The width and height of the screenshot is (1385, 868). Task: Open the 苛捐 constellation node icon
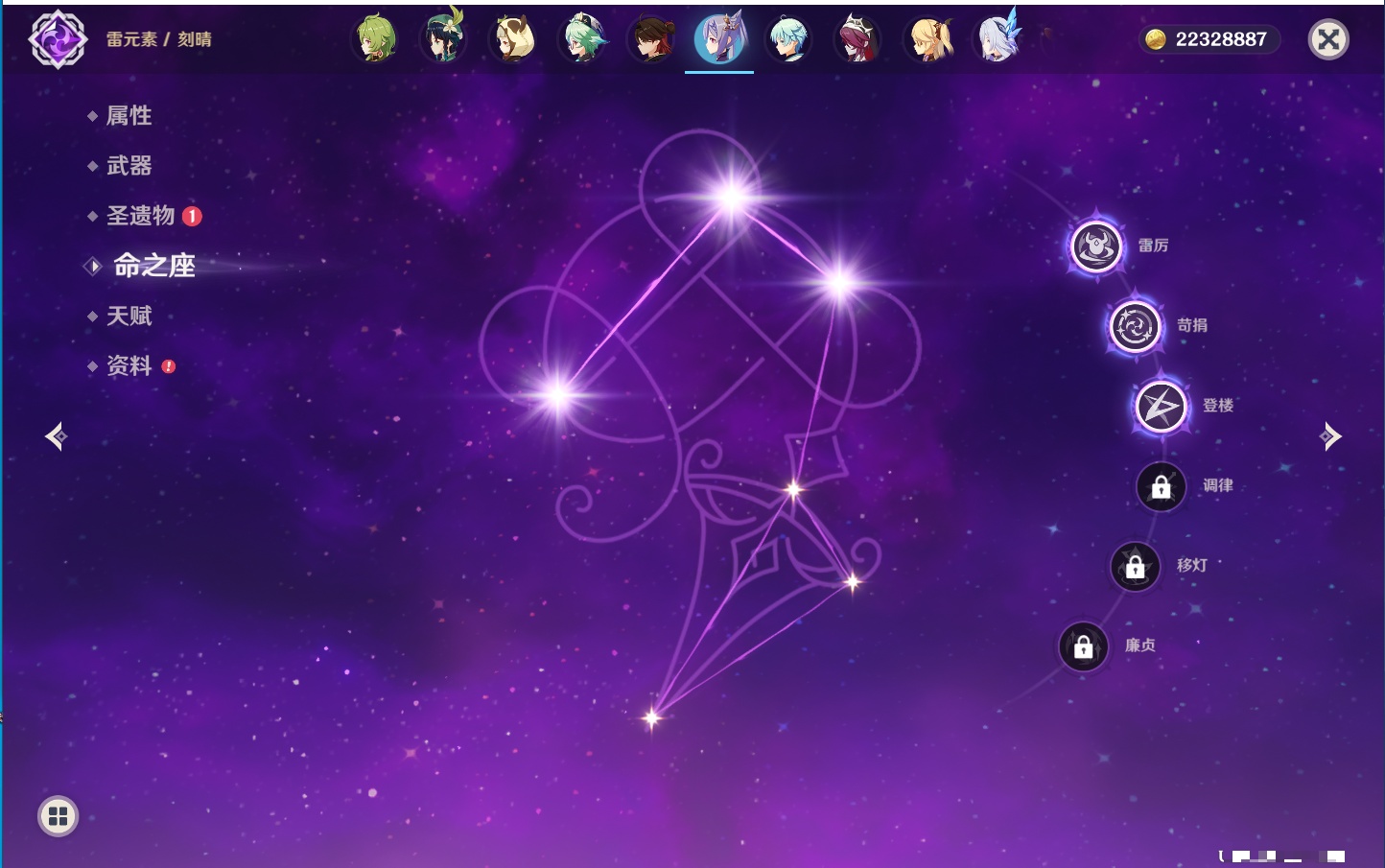click(x=1136, y=326)
